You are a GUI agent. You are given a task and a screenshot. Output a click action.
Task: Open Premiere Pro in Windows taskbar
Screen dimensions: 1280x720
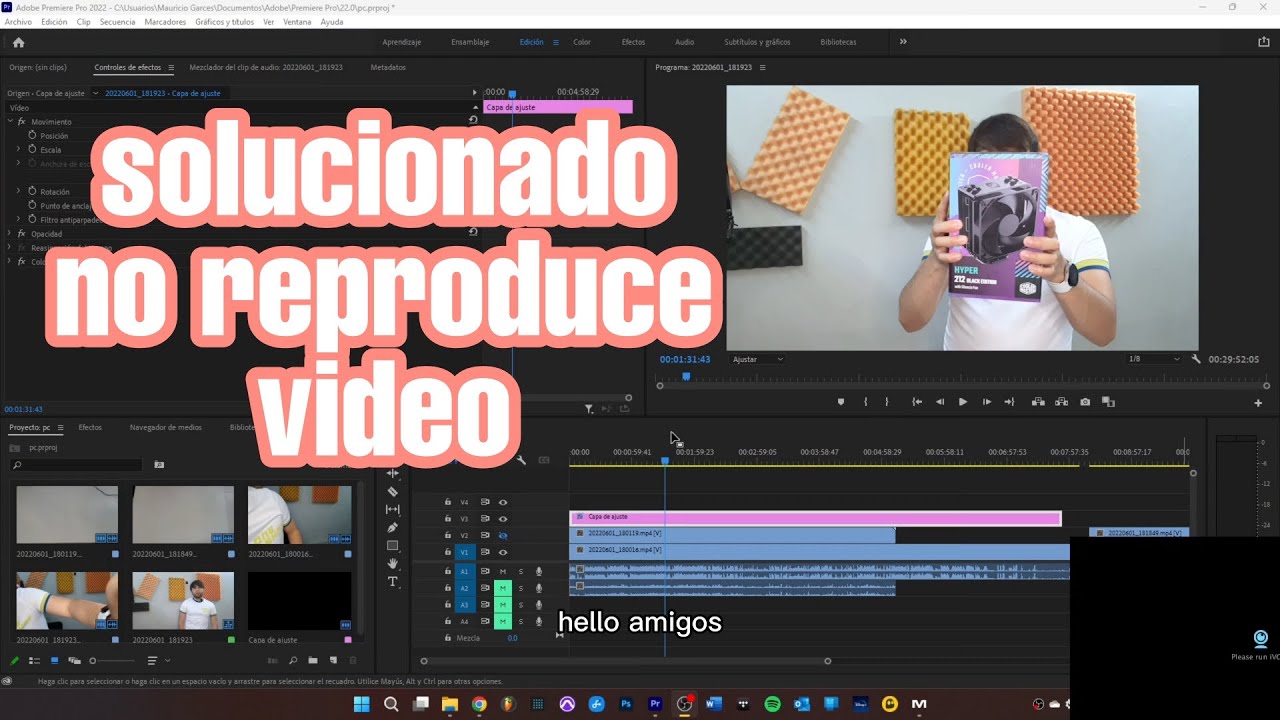click(x=655, y=704)
